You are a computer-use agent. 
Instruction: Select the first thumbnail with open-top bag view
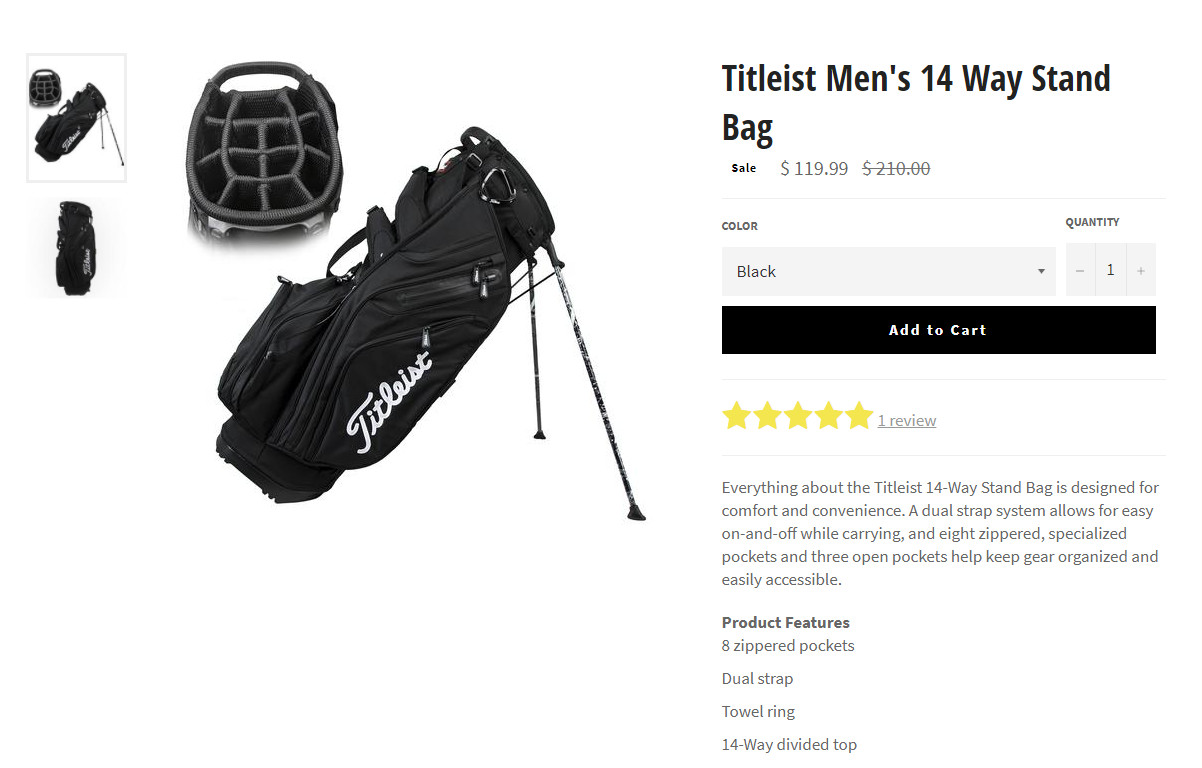pos(77,118)
